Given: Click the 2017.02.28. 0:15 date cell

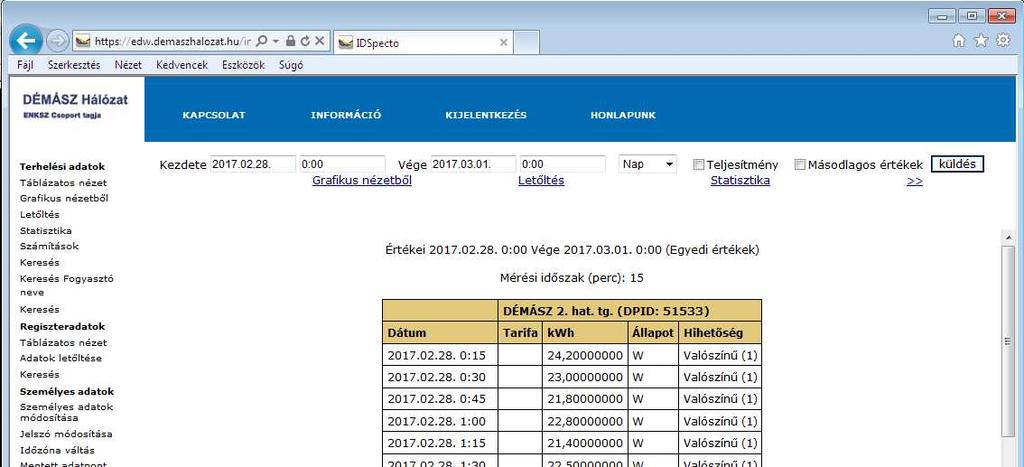Looking at the screenshot, I should (x=441, y=355).
